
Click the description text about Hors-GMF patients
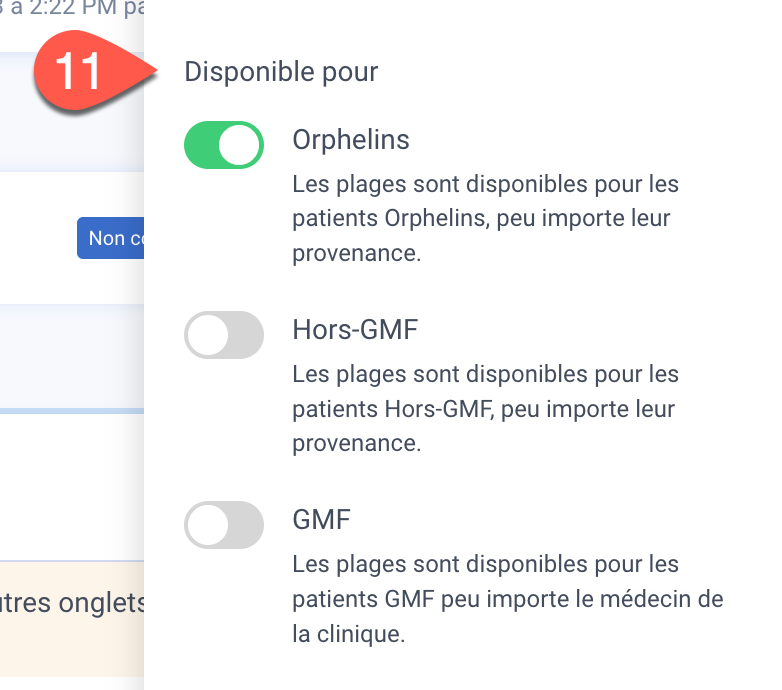coord(485,408)
